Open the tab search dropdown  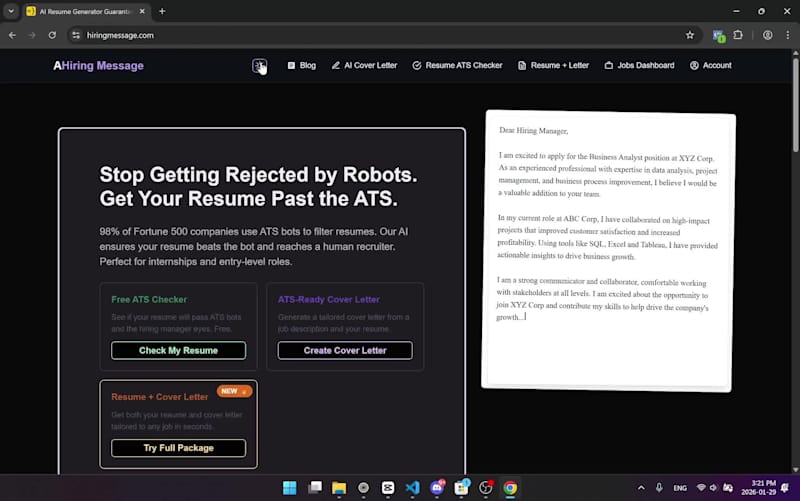(x=11, y=11)
